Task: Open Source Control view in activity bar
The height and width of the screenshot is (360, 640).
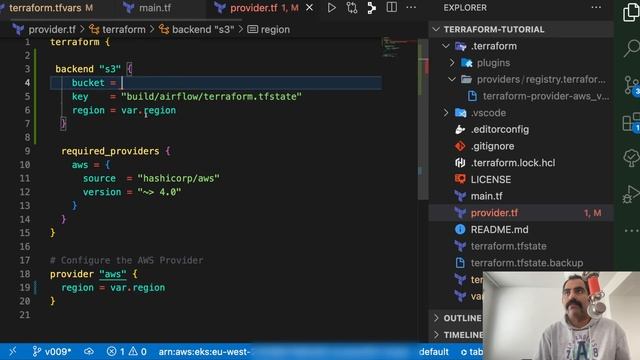Action: pos(631,86)
